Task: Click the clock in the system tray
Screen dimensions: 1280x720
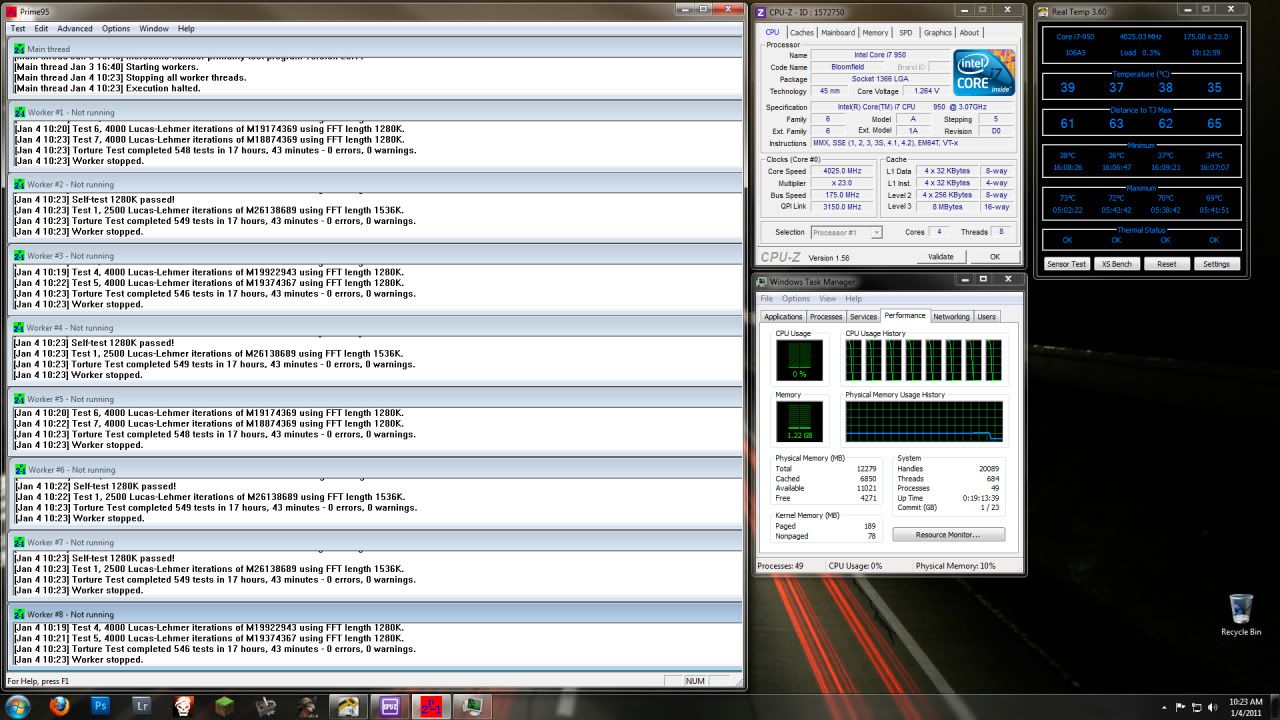Action: click(1246, 707)
